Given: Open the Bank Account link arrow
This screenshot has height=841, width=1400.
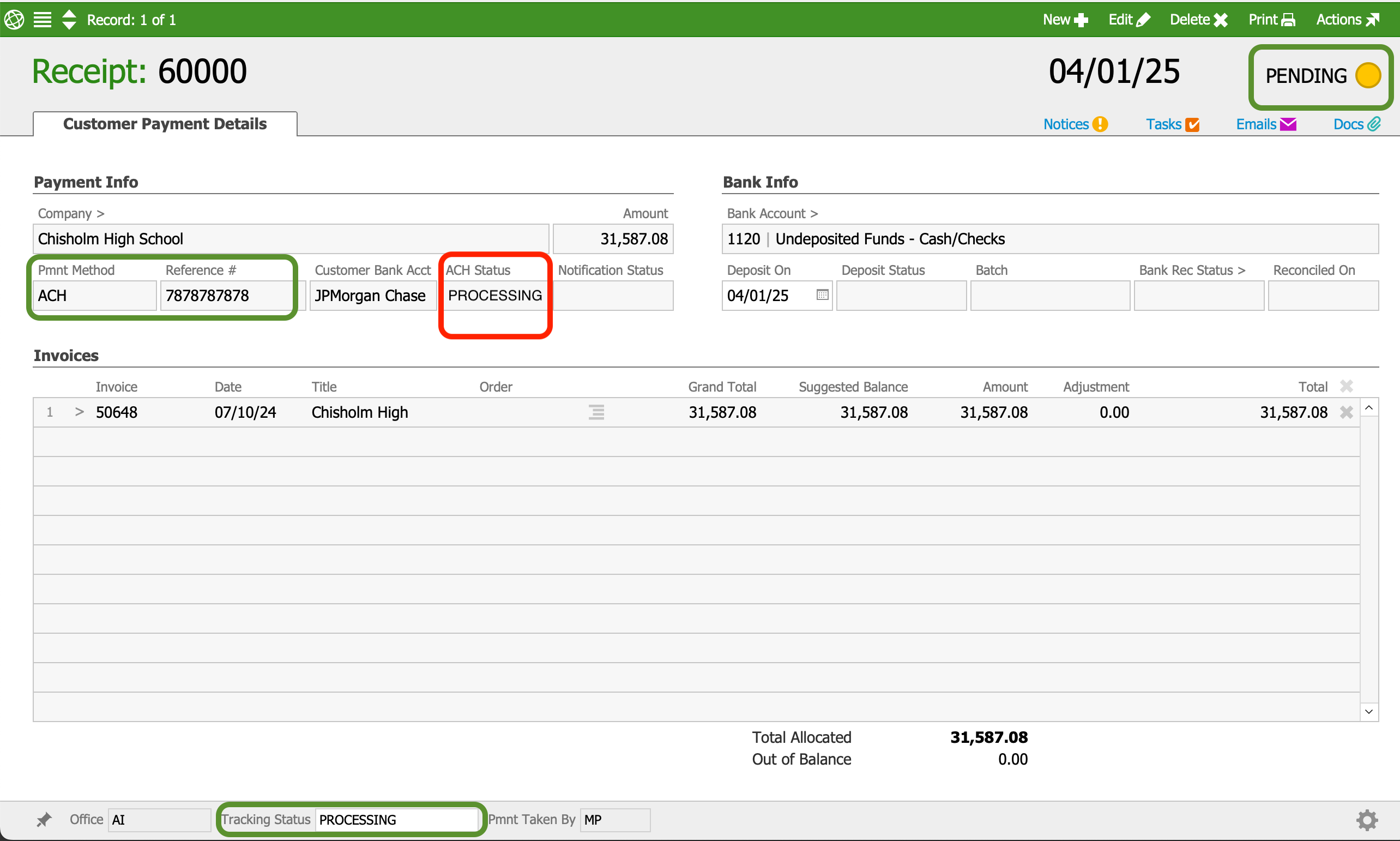Looking at the screenshot, I should (x=814, y=214).
